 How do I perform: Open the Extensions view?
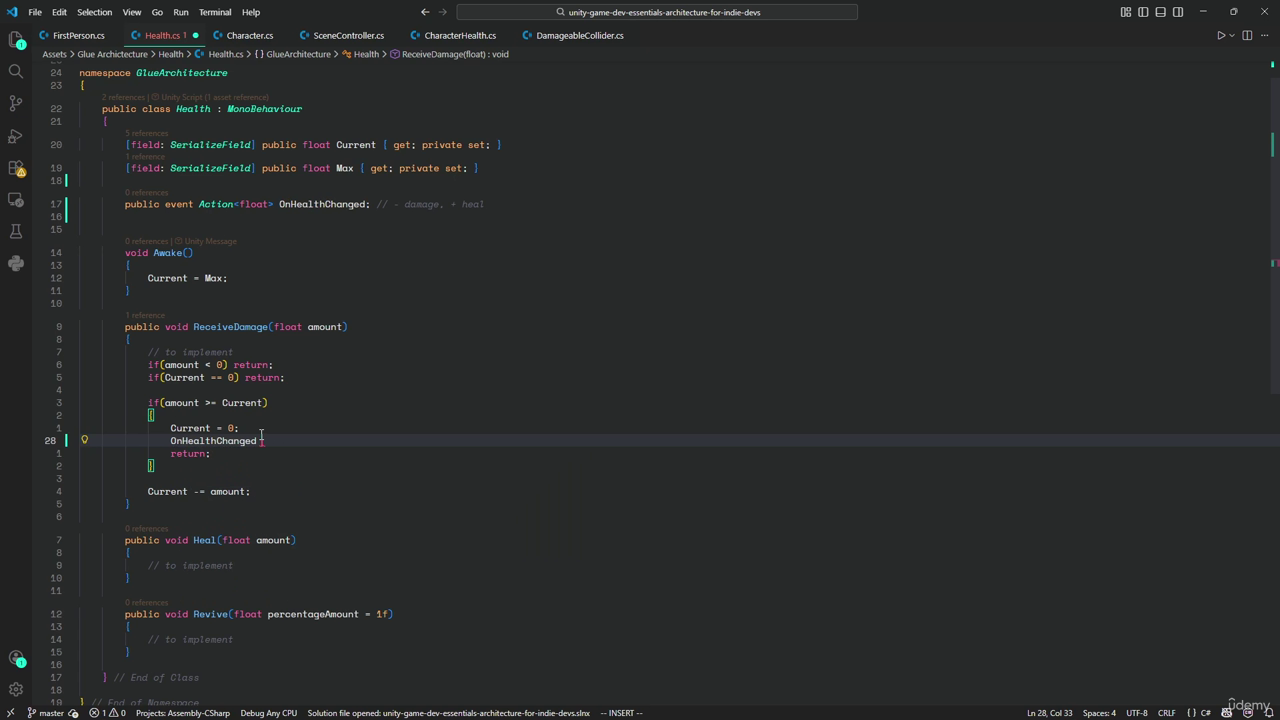point(16,168)
